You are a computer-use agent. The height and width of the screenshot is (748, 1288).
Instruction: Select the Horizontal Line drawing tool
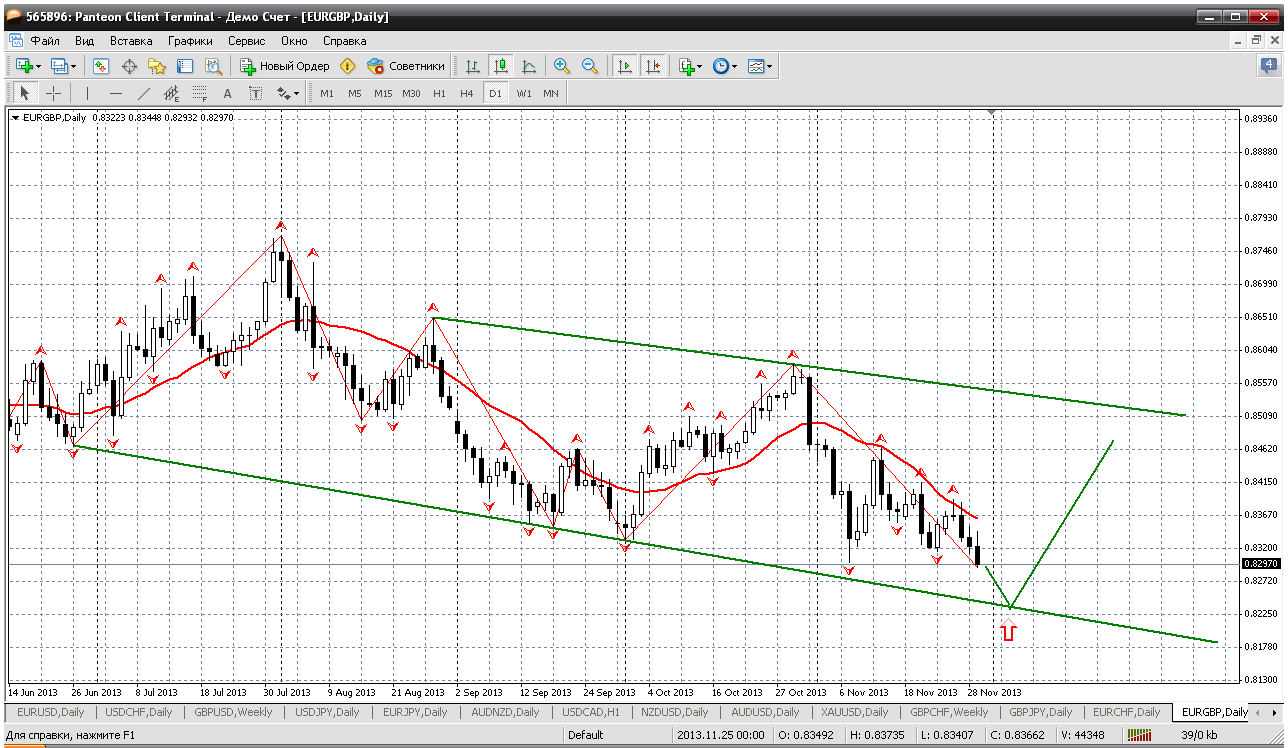click(x=116, y=93)
